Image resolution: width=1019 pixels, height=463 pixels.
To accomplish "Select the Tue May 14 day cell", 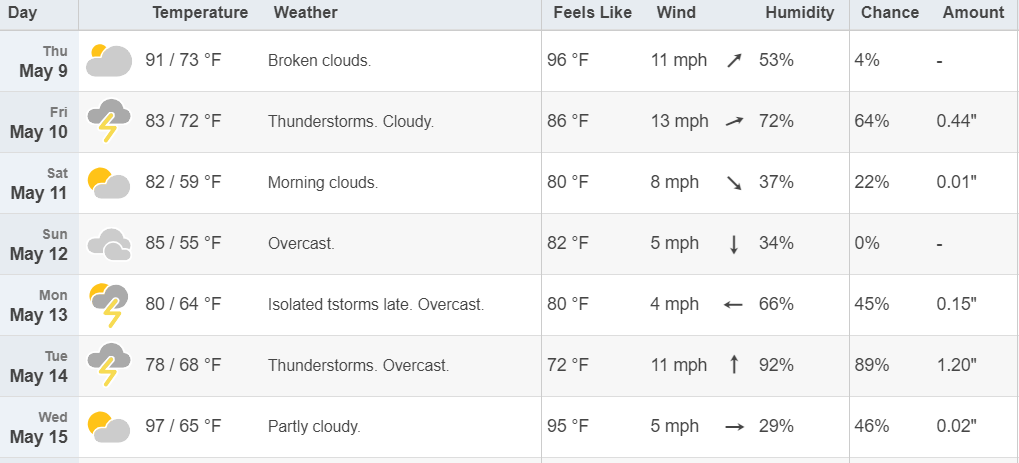I will (x=39, y=366).
